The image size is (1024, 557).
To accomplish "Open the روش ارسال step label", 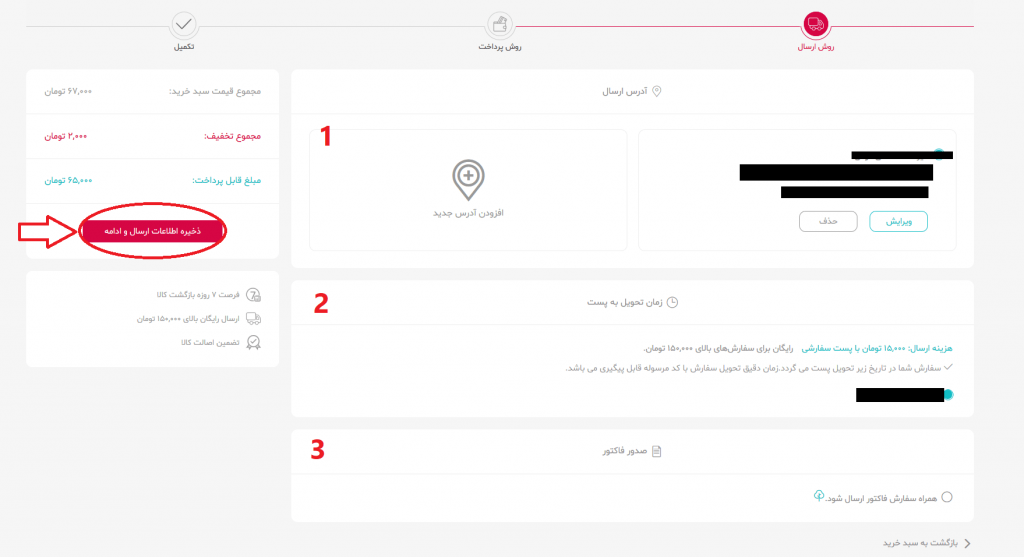I will coord(816,47).
